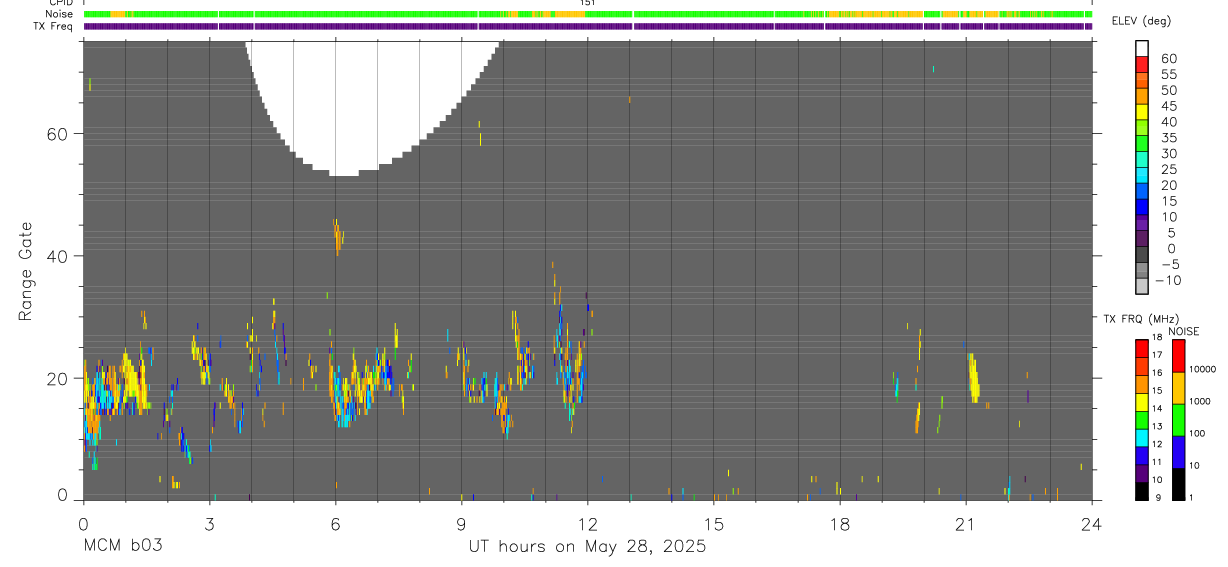Pick the white top swatch of ELEV bar
Screen dimensions: 1228x567
[1141, 48]
